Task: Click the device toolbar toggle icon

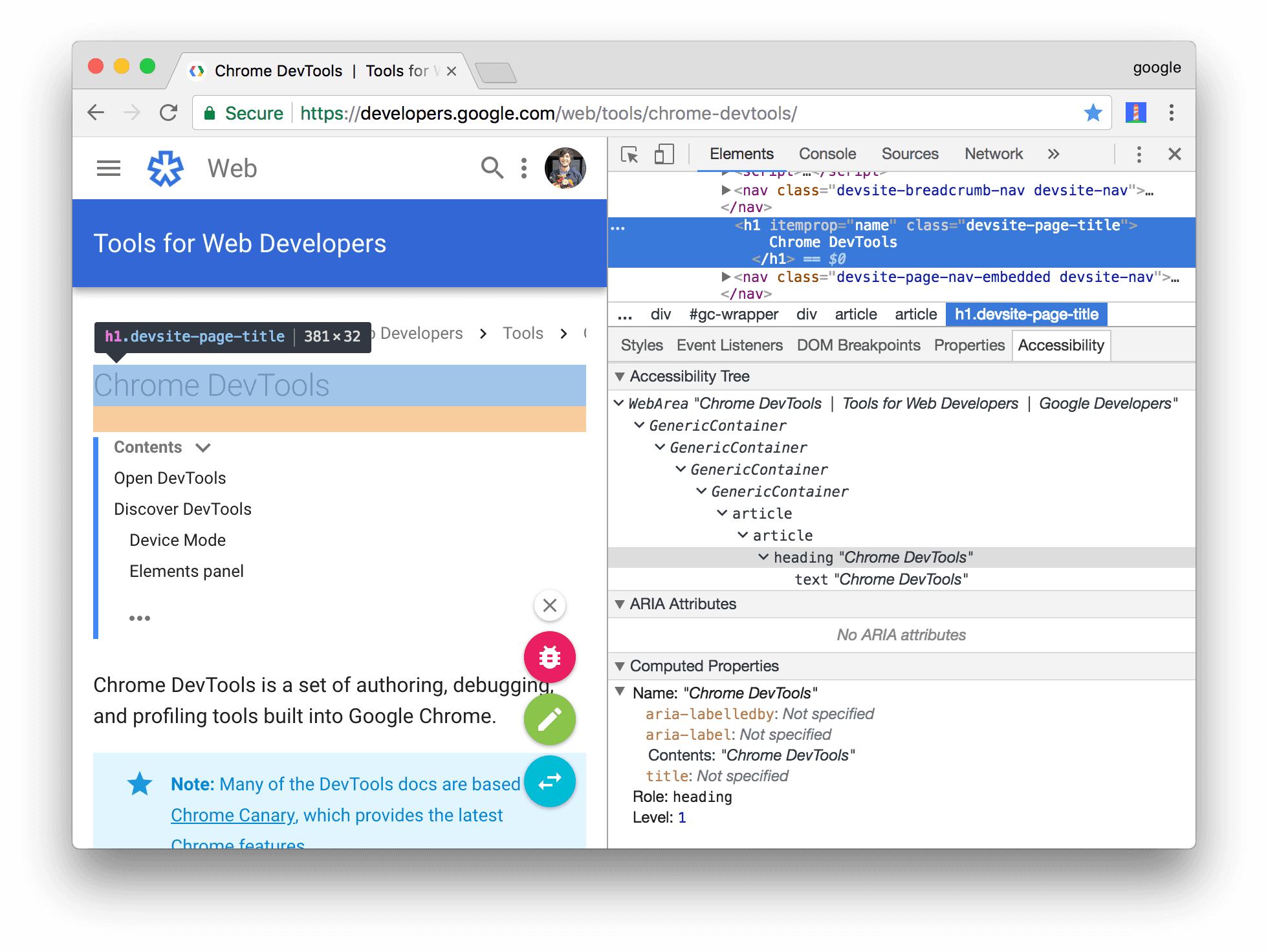Action: [x=659, y=155]
